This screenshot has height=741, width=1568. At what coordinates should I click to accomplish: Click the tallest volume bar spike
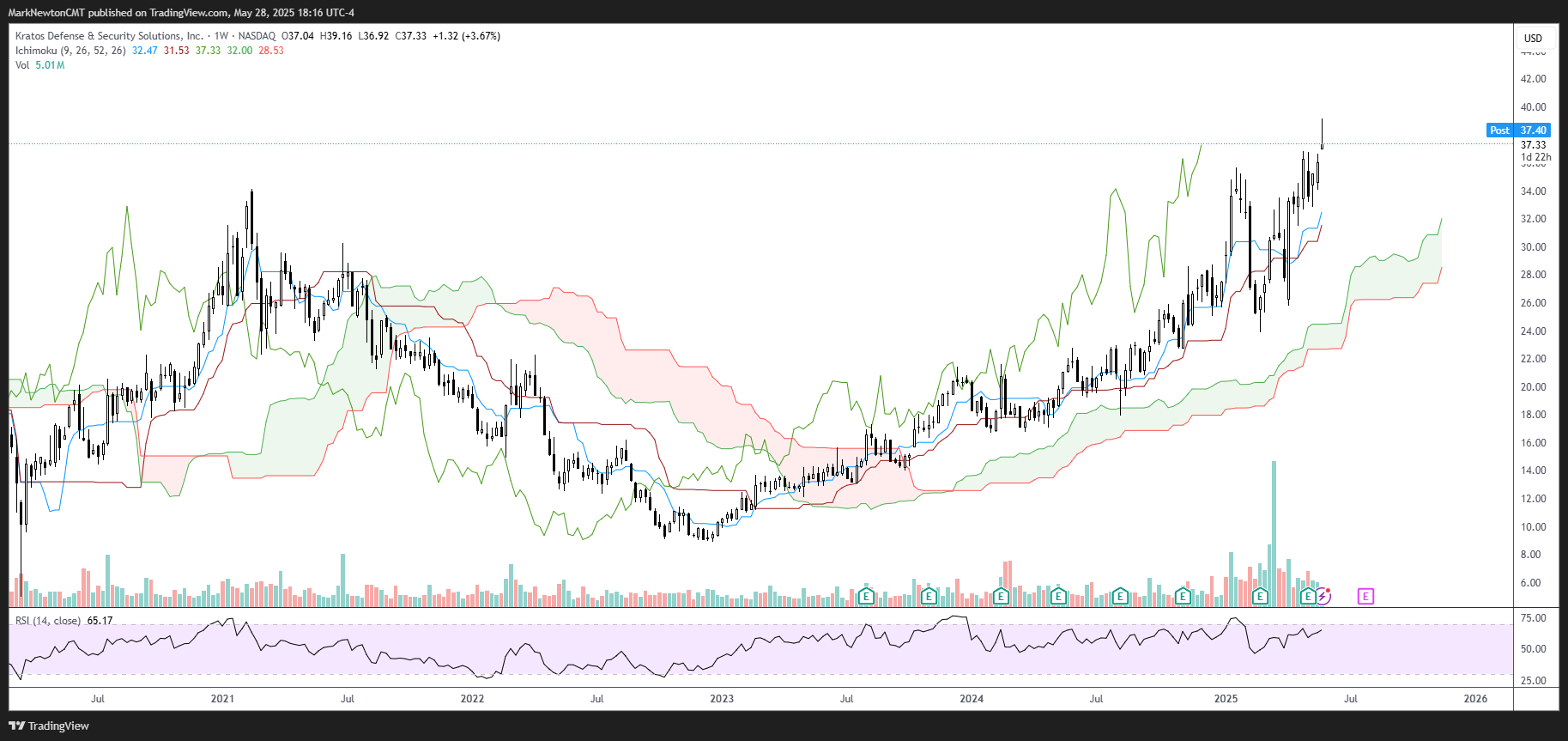(1274, 532)
